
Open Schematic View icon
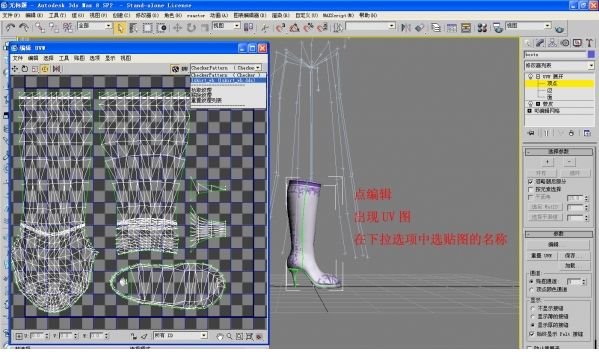[466, 28]
